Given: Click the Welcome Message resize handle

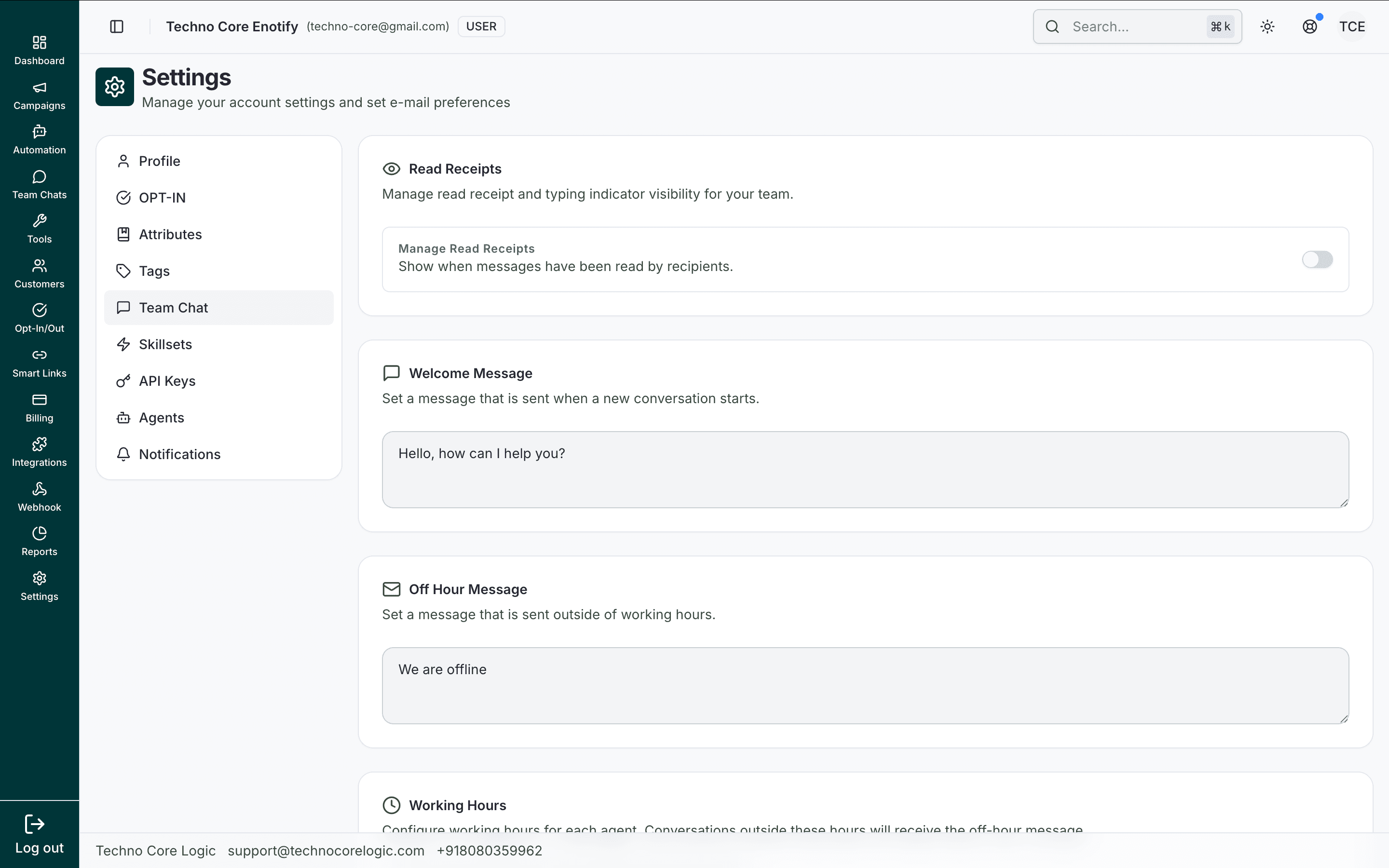Looking at the screenshot, I should (1344, 502).
